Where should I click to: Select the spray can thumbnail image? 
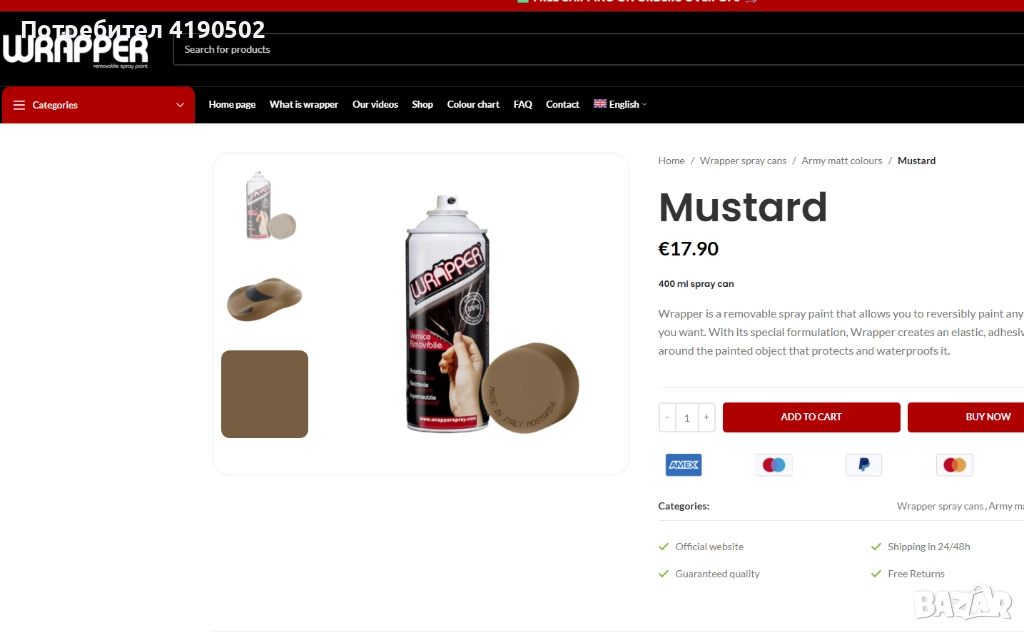point(270,206)
